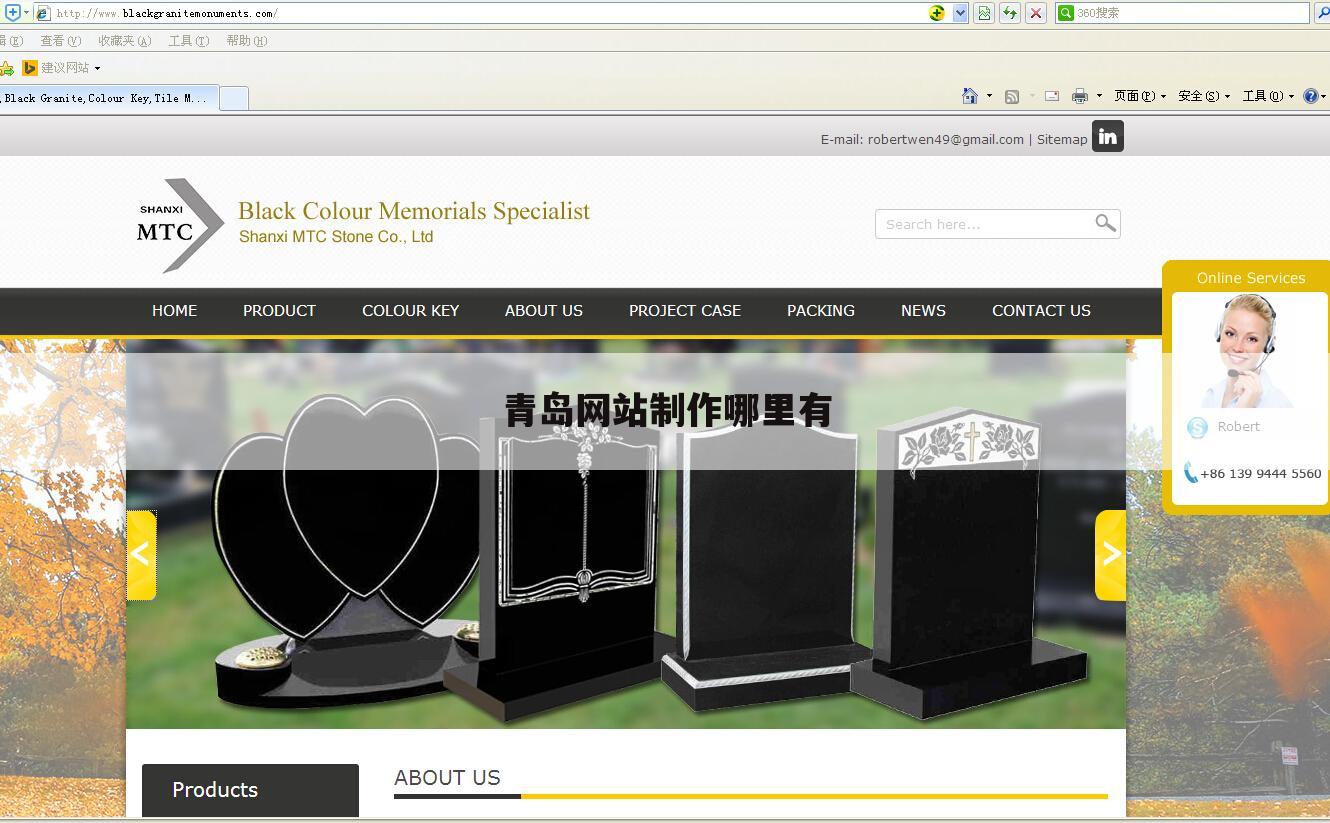Click the Search here input field
This screenshot has height=823, width=1330.
pos(985,224)
